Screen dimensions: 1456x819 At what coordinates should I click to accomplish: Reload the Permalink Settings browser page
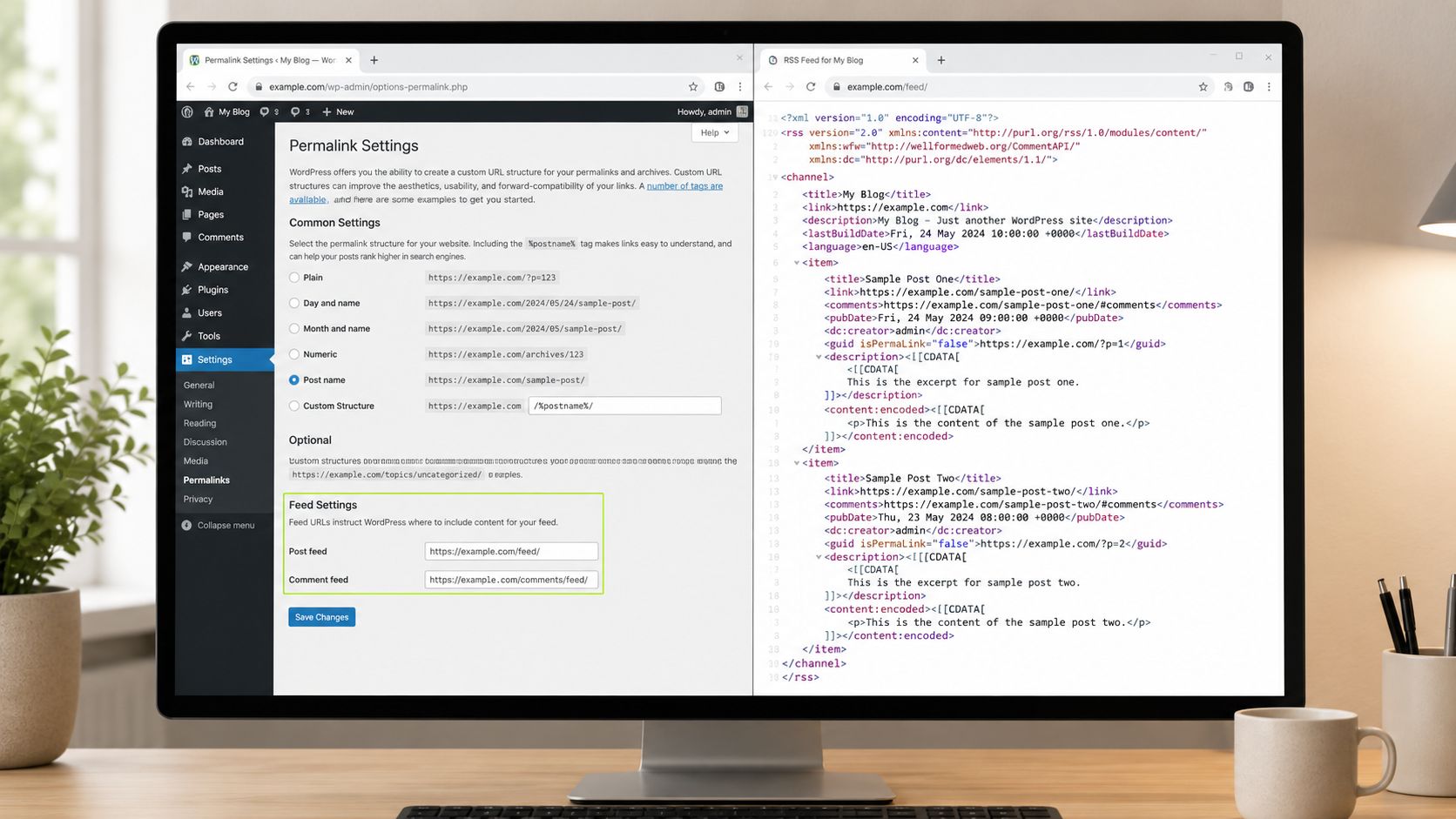233,86
